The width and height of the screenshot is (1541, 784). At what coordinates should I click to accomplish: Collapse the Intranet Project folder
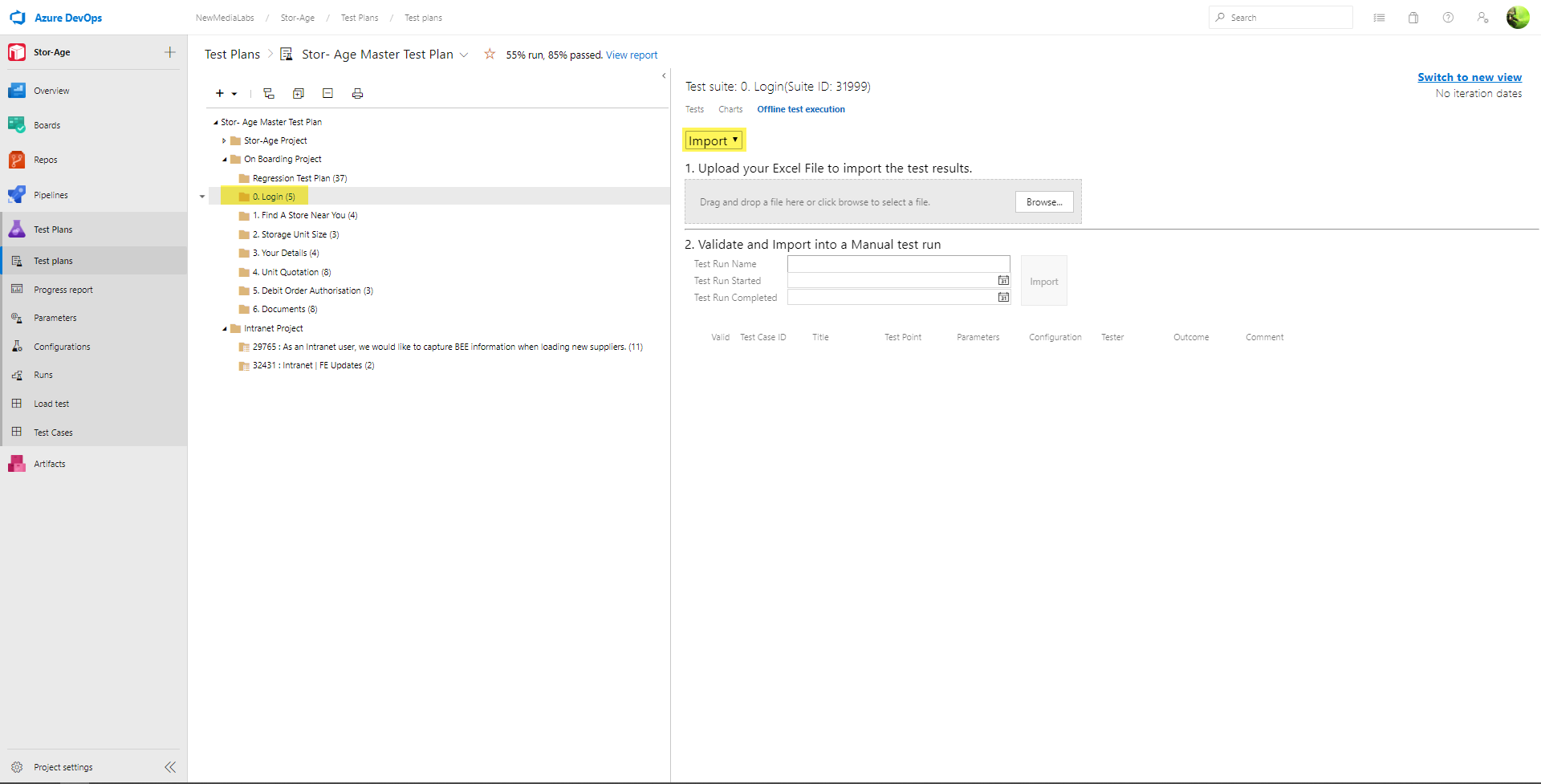coord(225,328)
